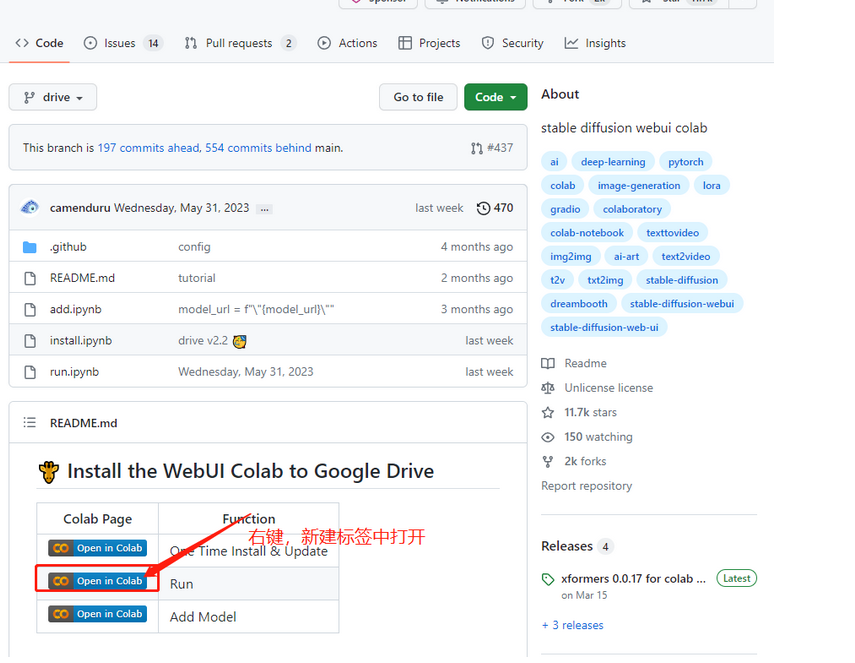This screenshot has height=663, width=855.
Task: Click the install.ipynb file icon
Action: coord(30,341)
